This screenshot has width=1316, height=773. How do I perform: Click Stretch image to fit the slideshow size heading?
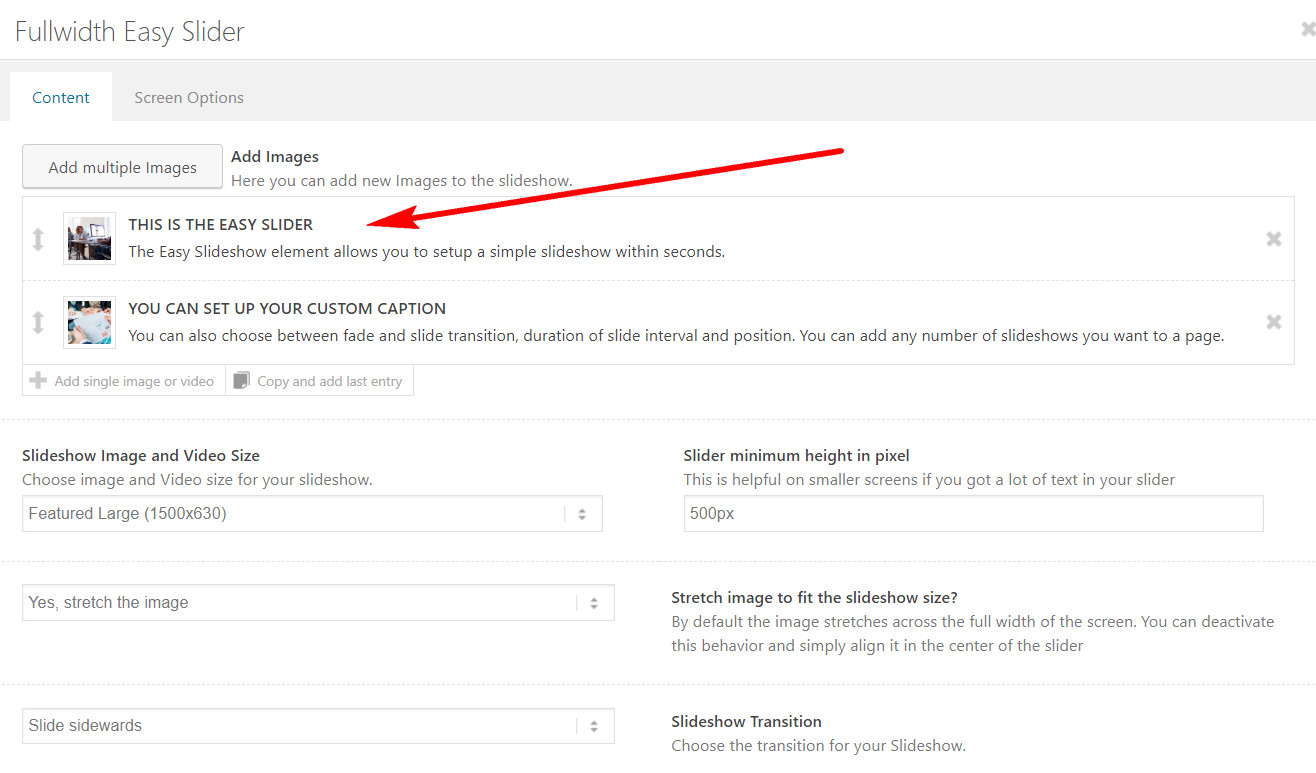[814, 598]
